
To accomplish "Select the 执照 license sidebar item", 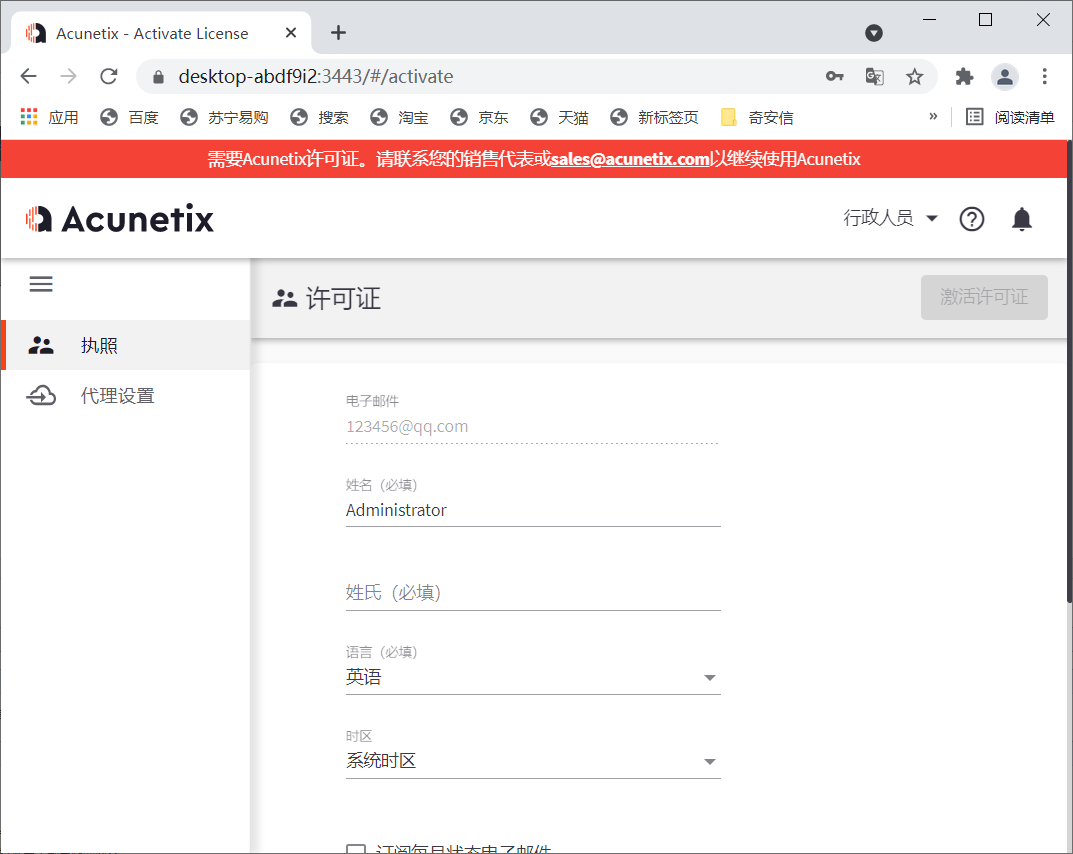I will tap(126, 346).
